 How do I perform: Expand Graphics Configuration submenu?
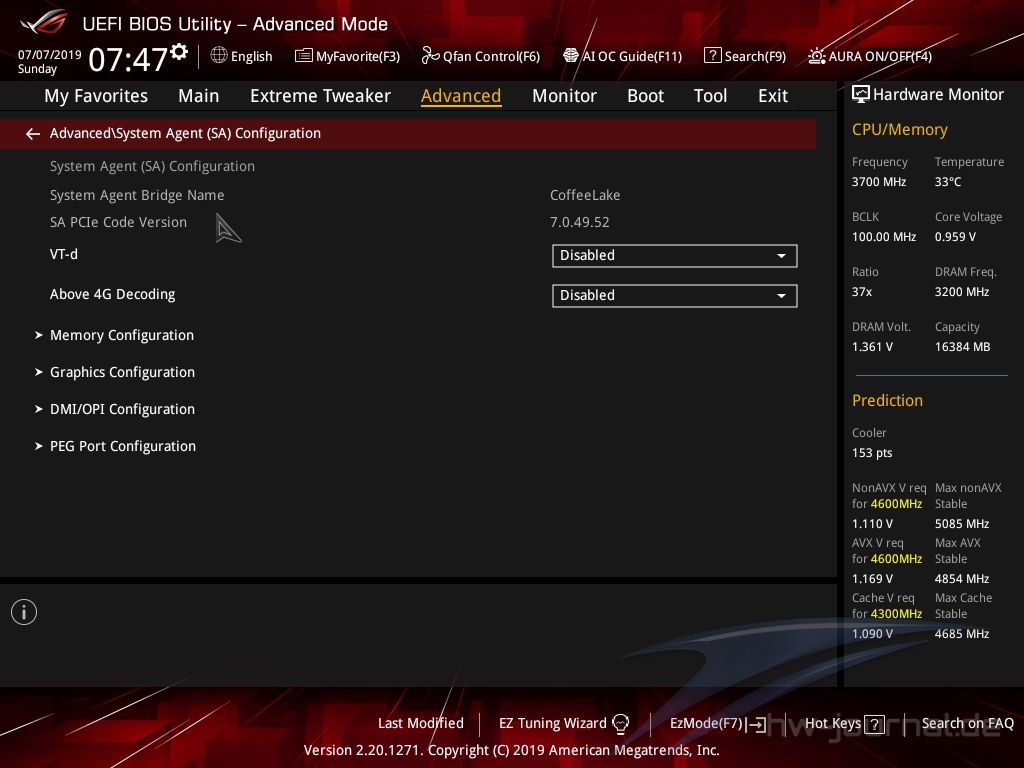pos(122,372)
